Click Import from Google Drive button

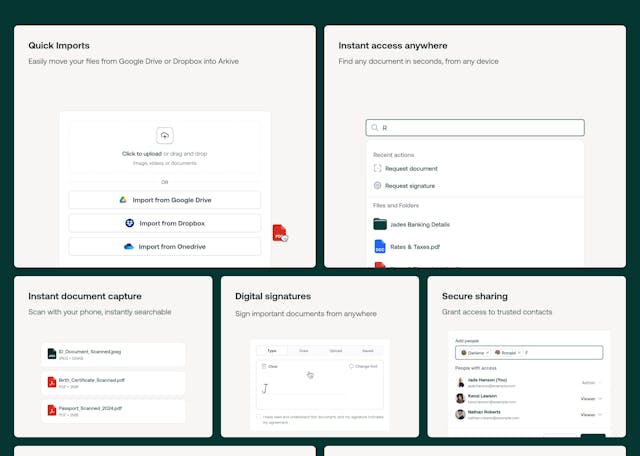(x=164, y=200)
